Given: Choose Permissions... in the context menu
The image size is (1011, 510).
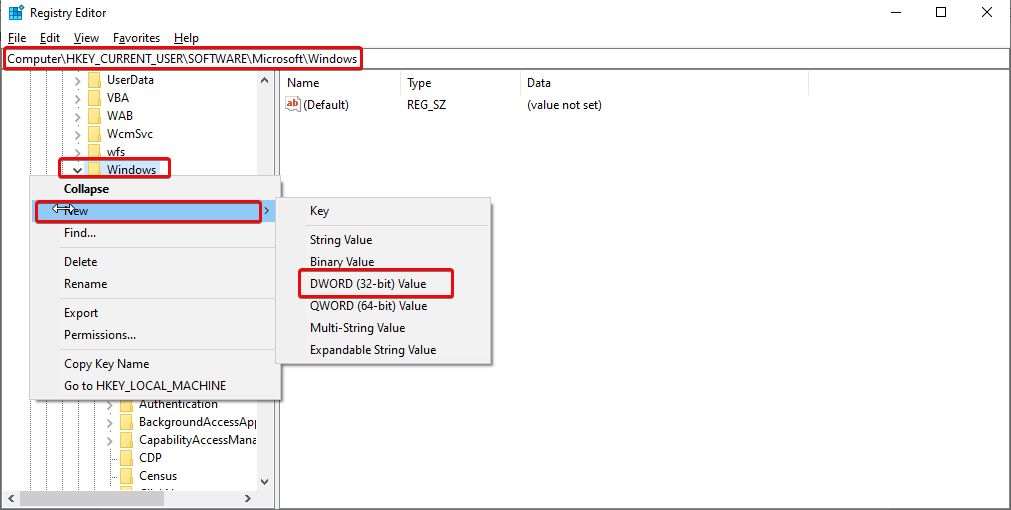Looking at the screenshot, I should 155,335.
